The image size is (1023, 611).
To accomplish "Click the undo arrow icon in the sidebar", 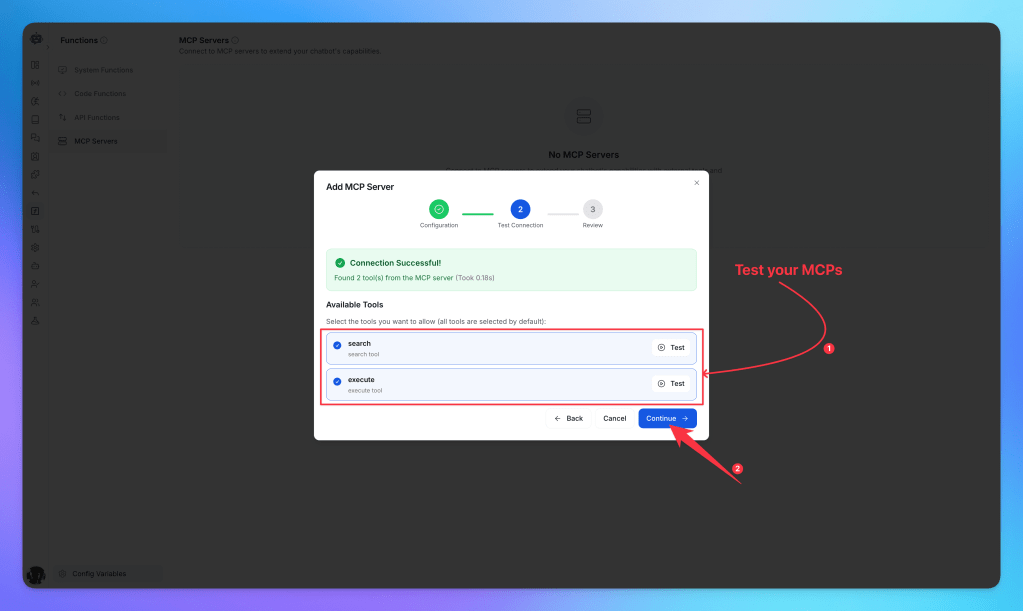I will pos(35,193).
